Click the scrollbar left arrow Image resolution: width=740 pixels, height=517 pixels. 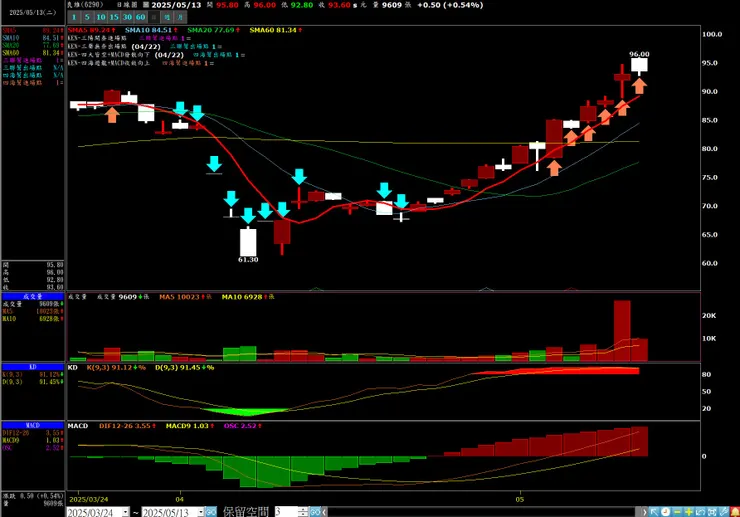coord(324,512)
